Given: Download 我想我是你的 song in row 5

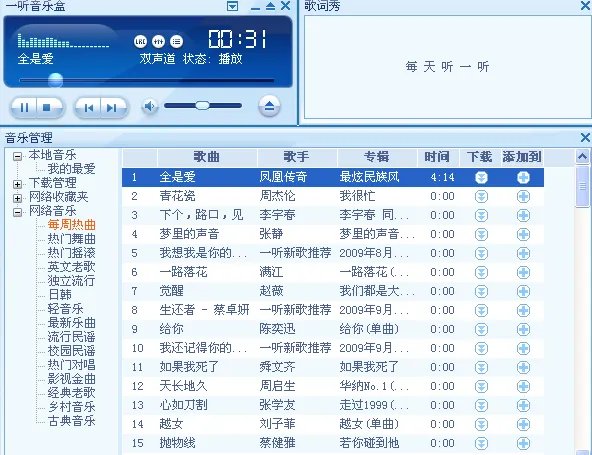Looking at the screenshot, I should coord(481,253).
